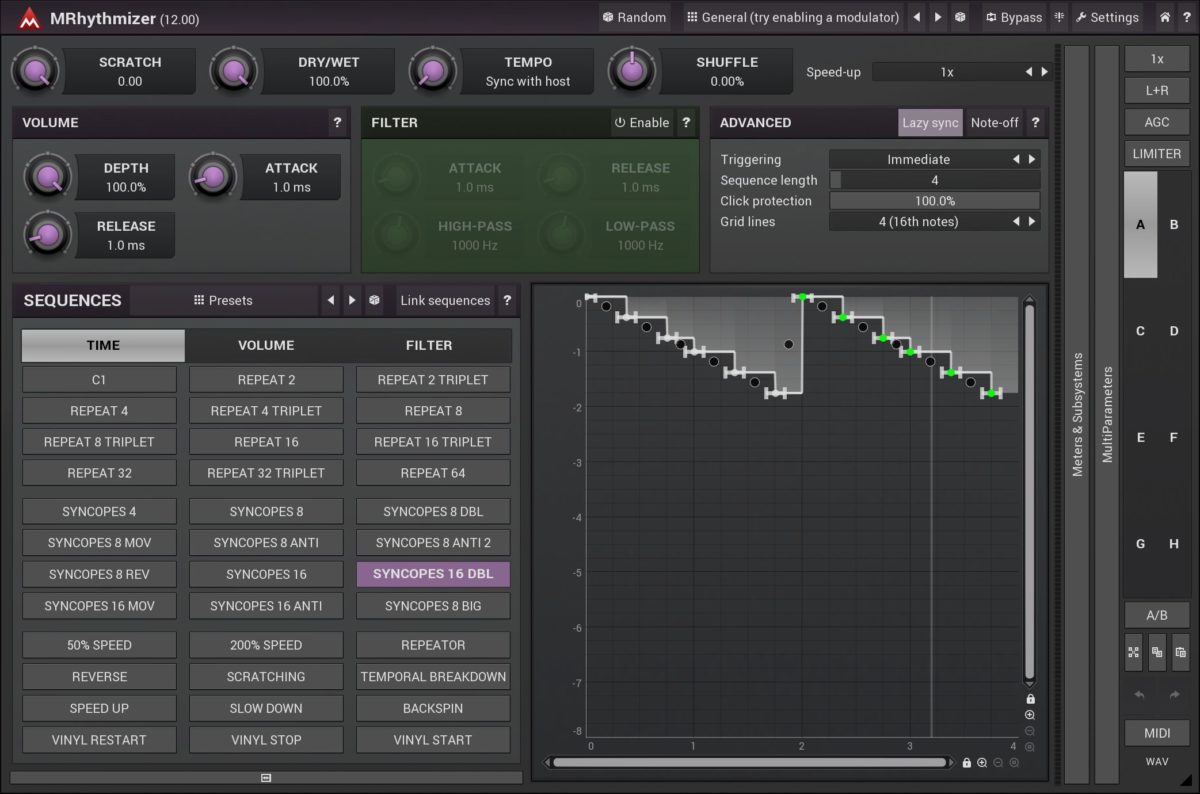Select the REVERSE sequence preset
This screenshot has height=794, width=1200.
pyautogui.click(x=99, y=676)
